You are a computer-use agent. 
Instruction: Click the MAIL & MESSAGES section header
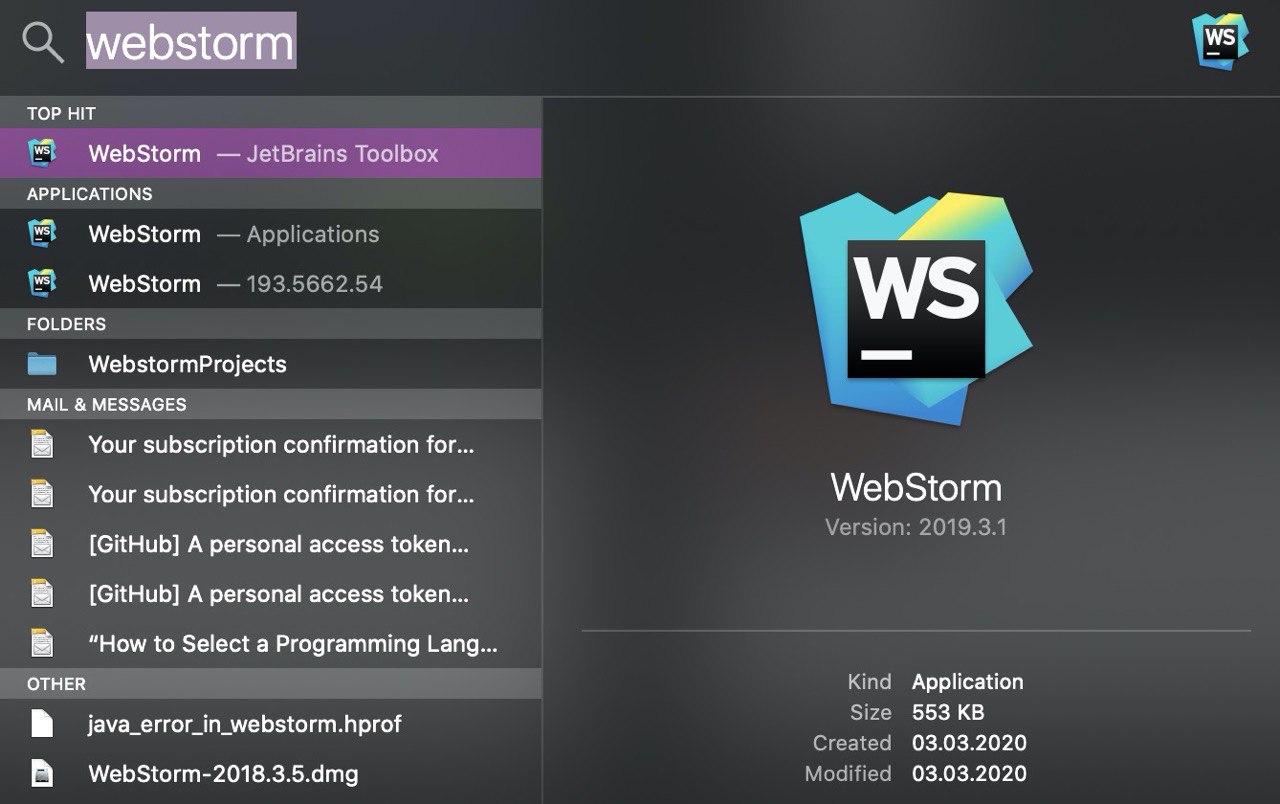[106, 404]
